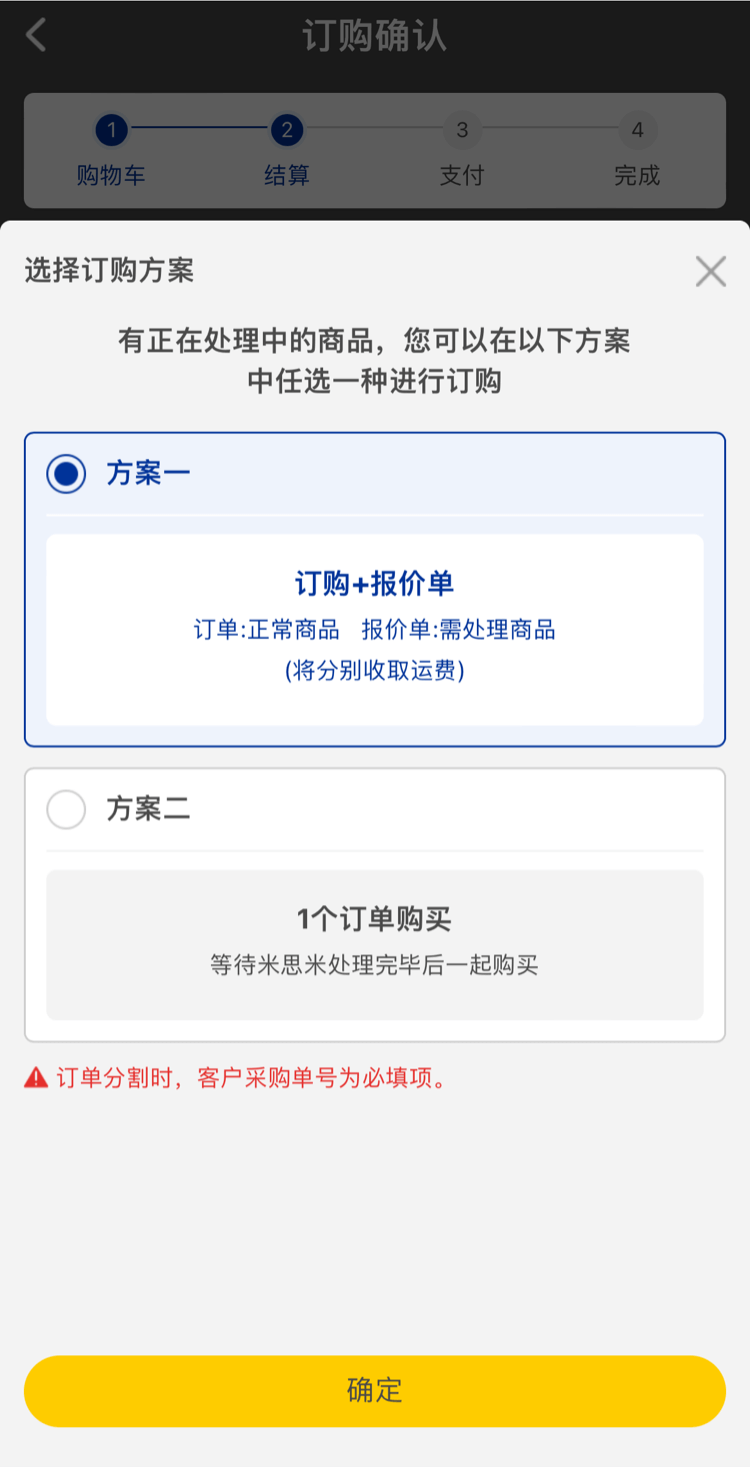Select the 方案二 radio button
Image resolution: width=750 pixels, height=1467 pixels.
click(x=66, y=809)
